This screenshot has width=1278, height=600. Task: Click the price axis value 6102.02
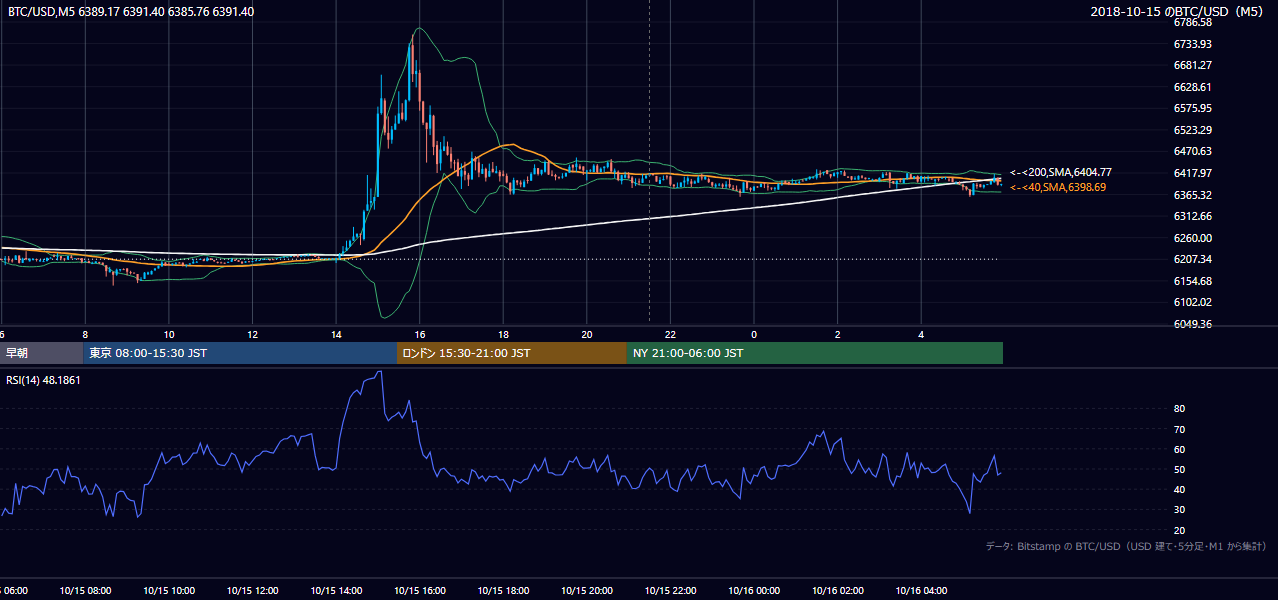coord(1193,302)
